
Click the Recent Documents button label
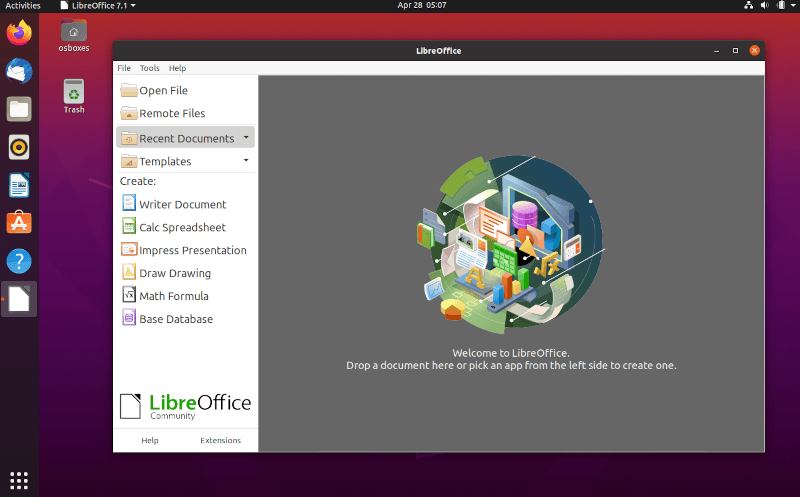point(187,139)
